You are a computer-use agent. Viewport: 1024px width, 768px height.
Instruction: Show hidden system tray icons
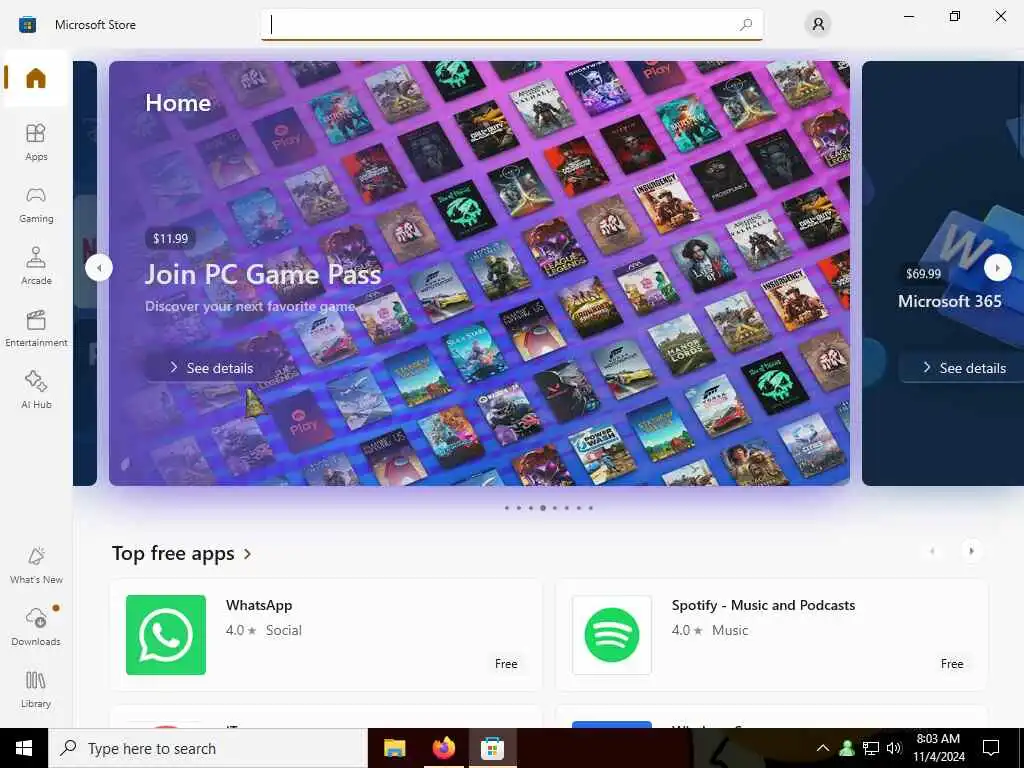(823, 748)
